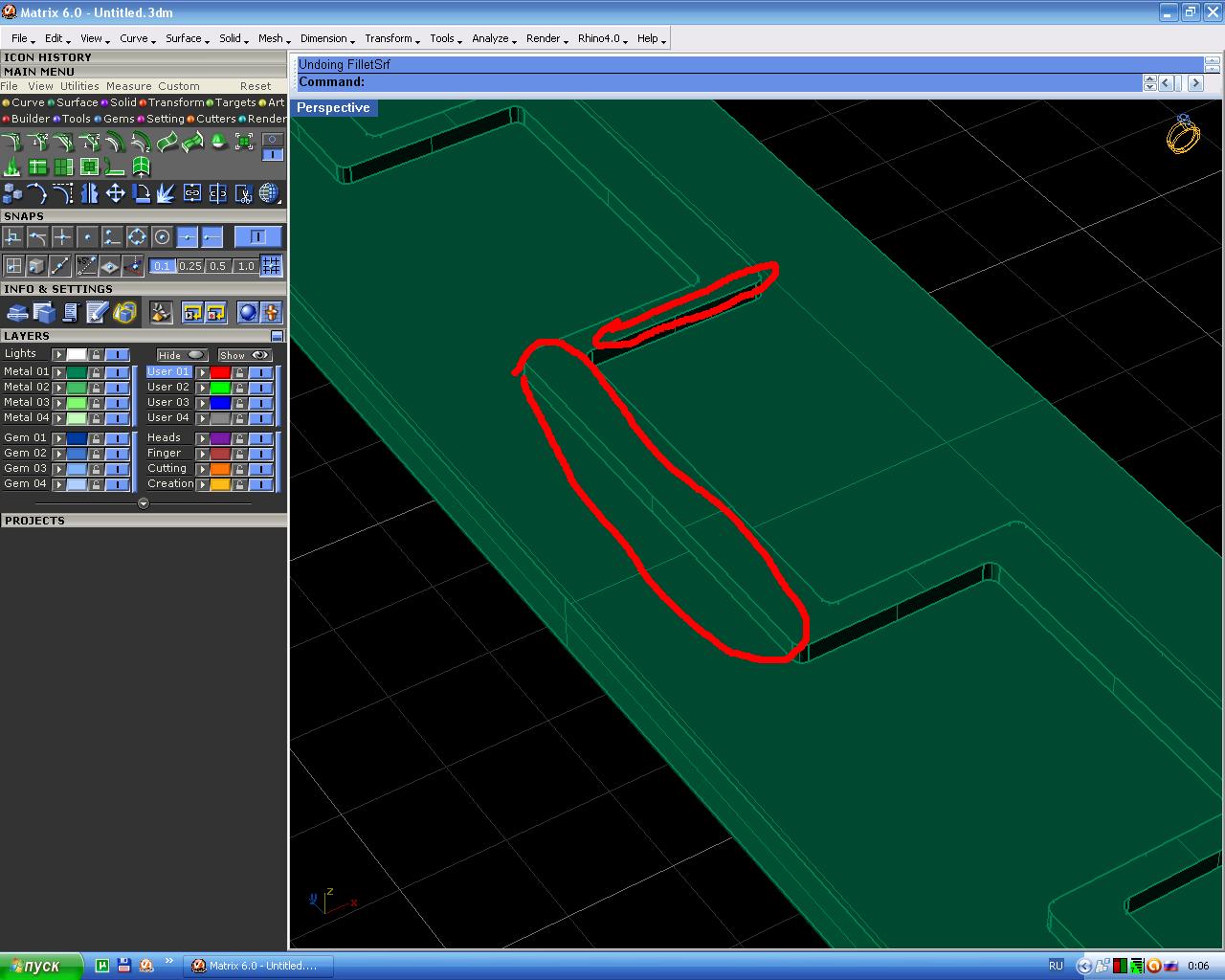Viewport: 1225px width, 980px height.
Task: Click the globe mesh icon
Action: 269,194
